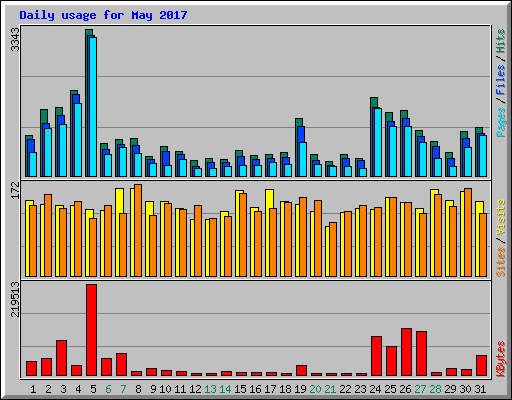Select the green weekend day 14 label
The height and width of the screenshot is (400, 512).
[225, 389]
